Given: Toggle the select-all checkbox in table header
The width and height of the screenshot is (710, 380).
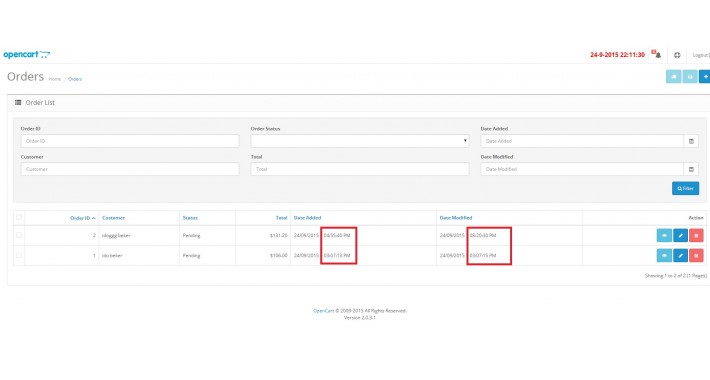Looking at the screenshot, I should [19, 217].
